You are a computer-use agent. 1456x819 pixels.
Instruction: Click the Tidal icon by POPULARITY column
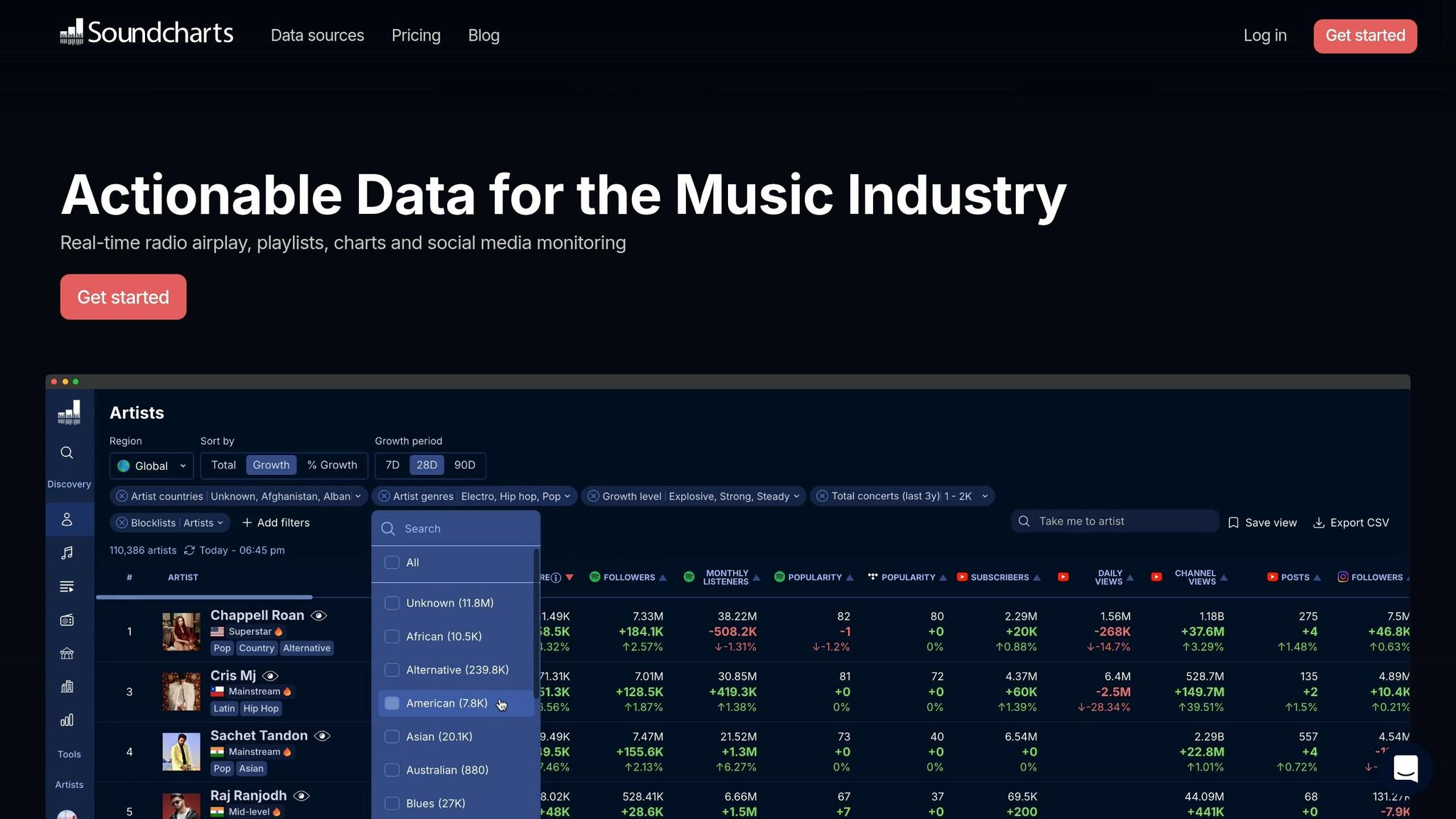(x=873, y=577)
